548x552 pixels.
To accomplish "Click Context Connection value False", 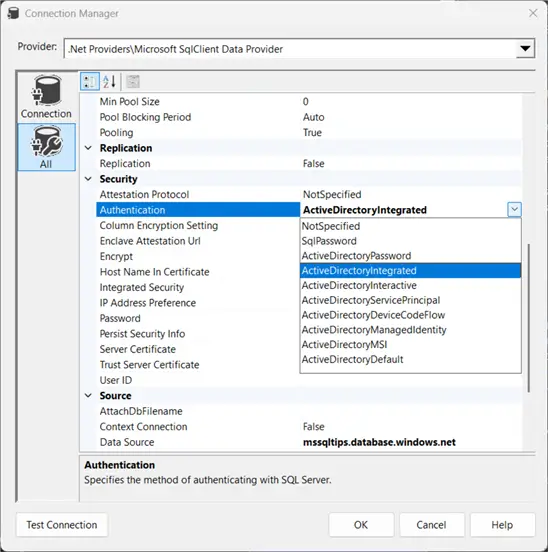I will pyautogui.click(x=314, y=427).
